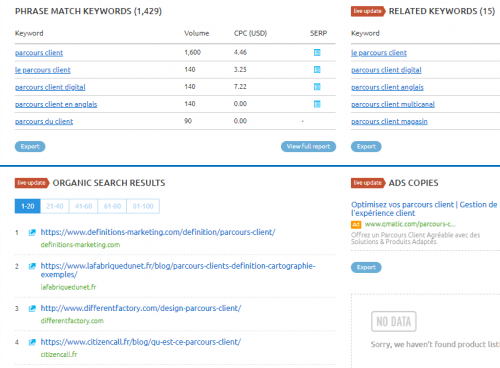Export the Phrase Match Keywords list

[30, 146]
